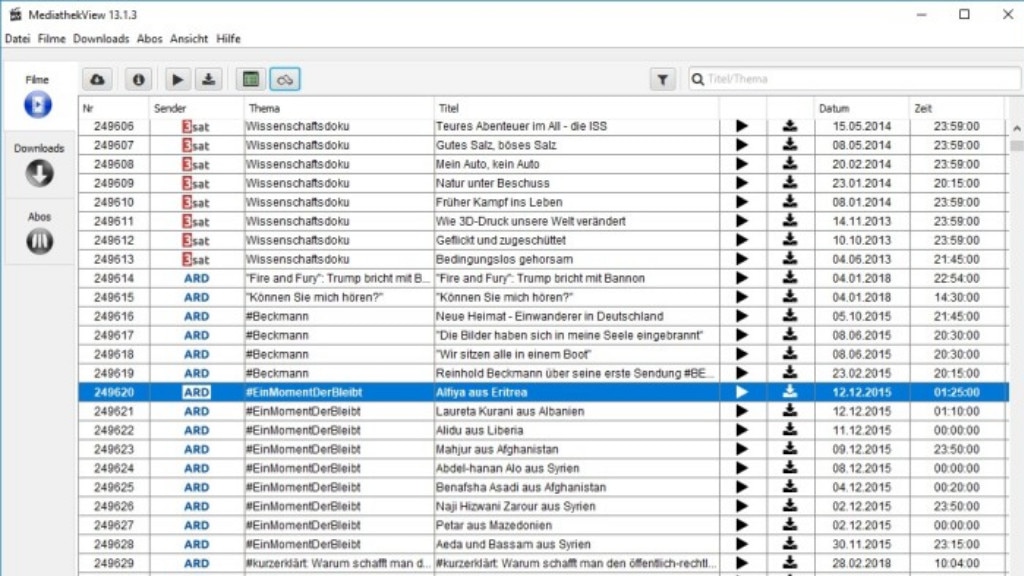This screenshot has height=576, width=1024.
Task: Download 'Bedingungslos gehorsam'
Action: click(x=790, y=259)
